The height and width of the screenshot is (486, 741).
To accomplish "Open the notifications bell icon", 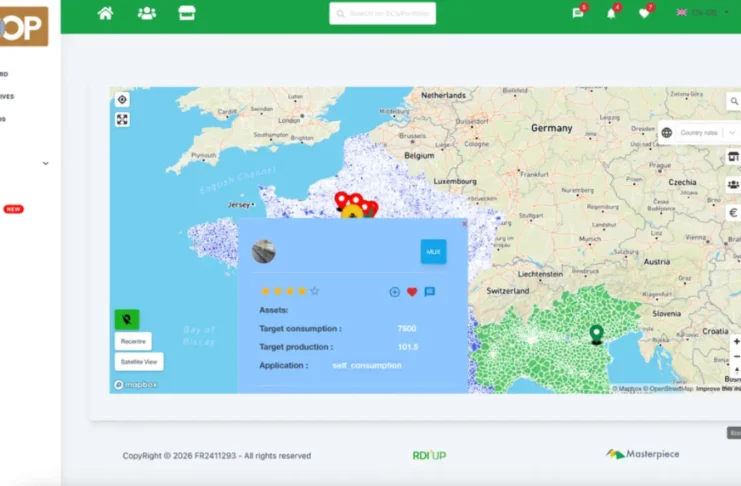I will point(611,13).
